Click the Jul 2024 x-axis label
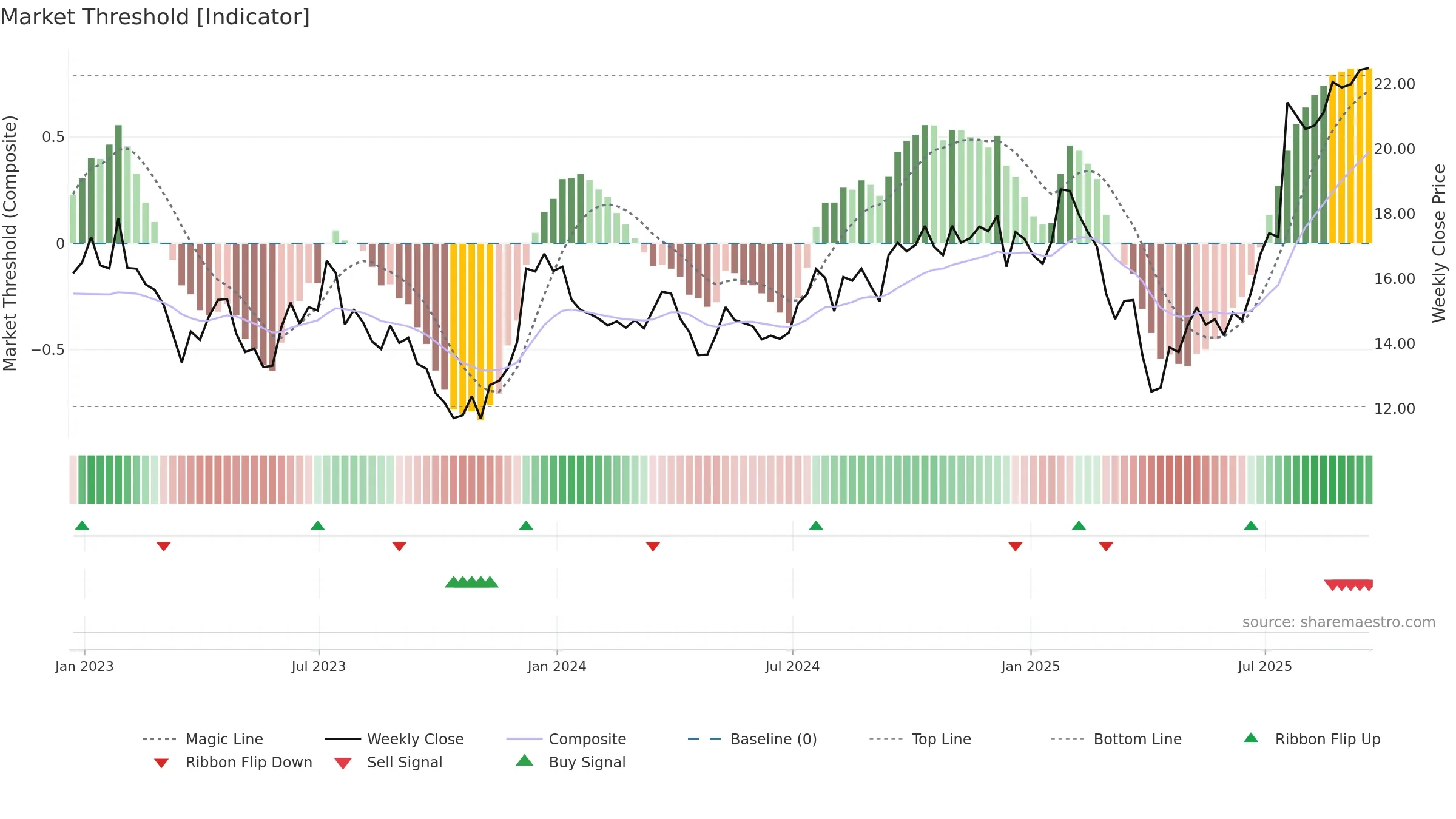The height and width of the screenshot is (819, 1456). pos(792,666)
